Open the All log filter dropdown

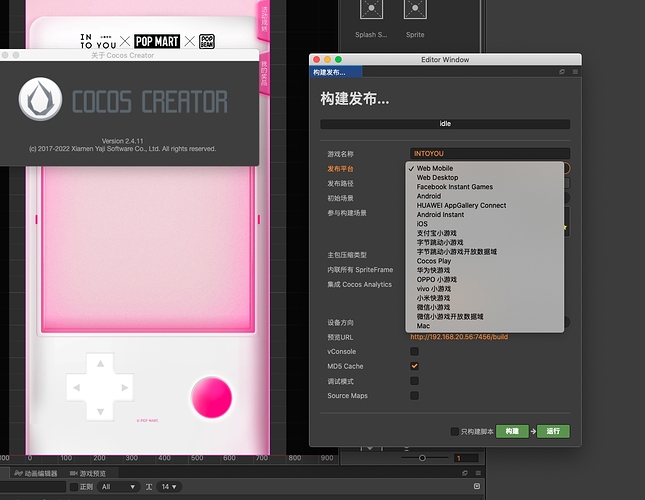(x=118, y=487)
